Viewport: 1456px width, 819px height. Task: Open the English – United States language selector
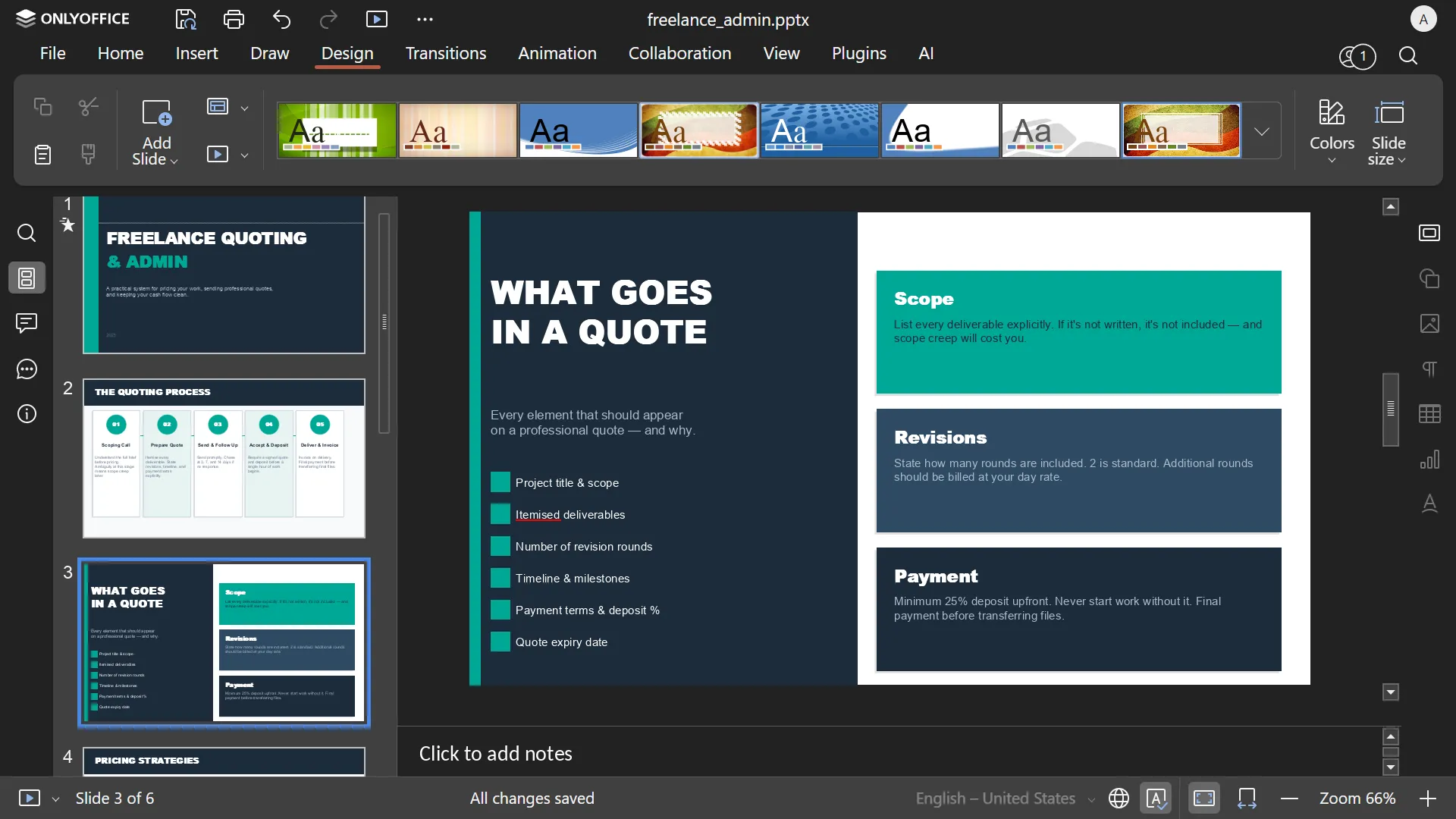[x=996, y=798]
